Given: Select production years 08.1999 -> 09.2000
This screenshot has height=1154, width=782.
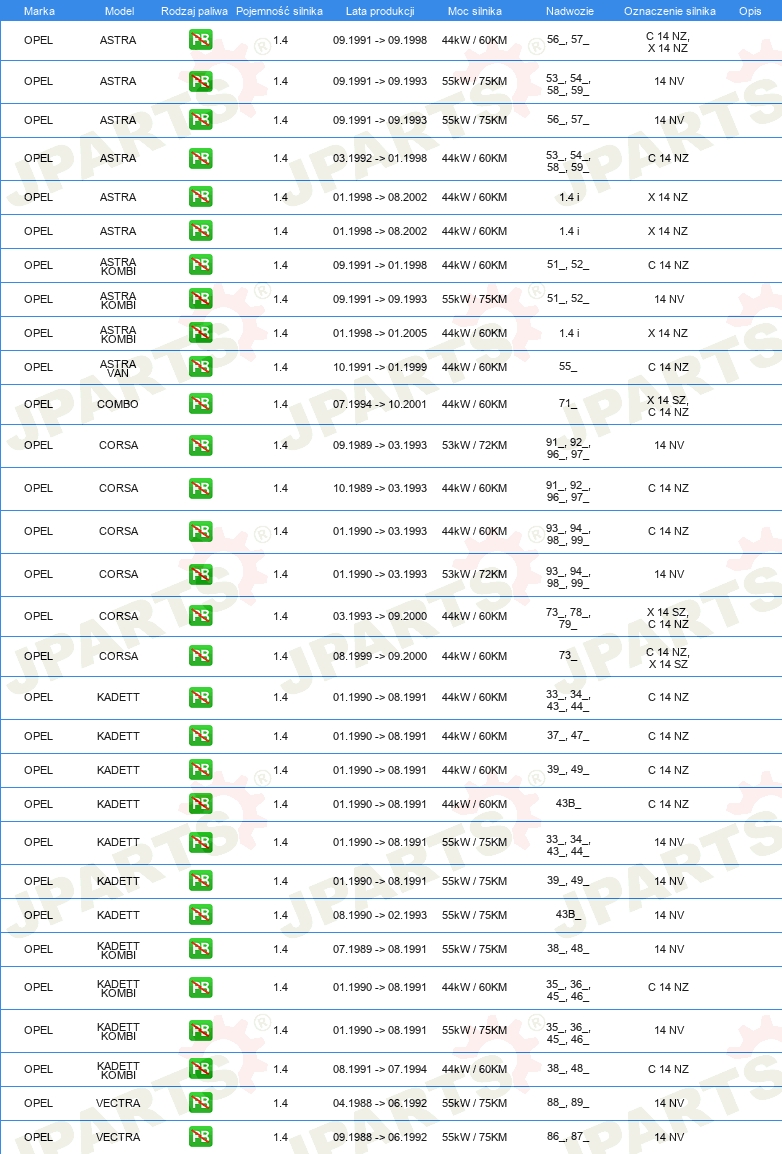Looking at the screenshot, I should (x=380, y=656).
